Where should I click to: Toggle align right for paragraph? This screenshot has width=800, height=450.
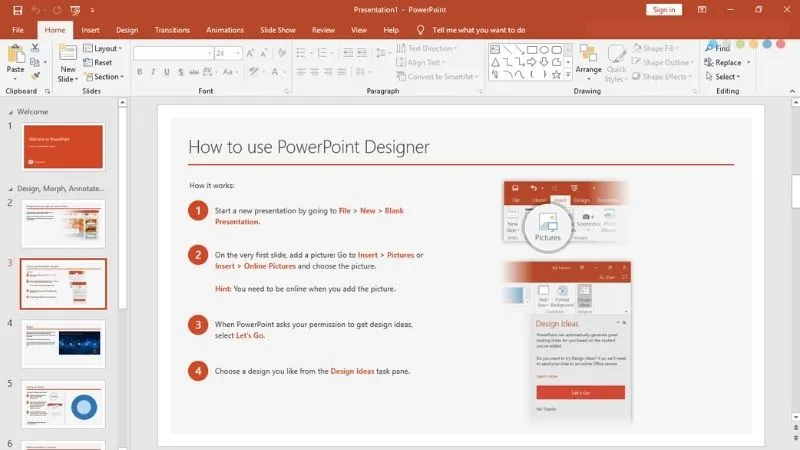pos(329,72)
